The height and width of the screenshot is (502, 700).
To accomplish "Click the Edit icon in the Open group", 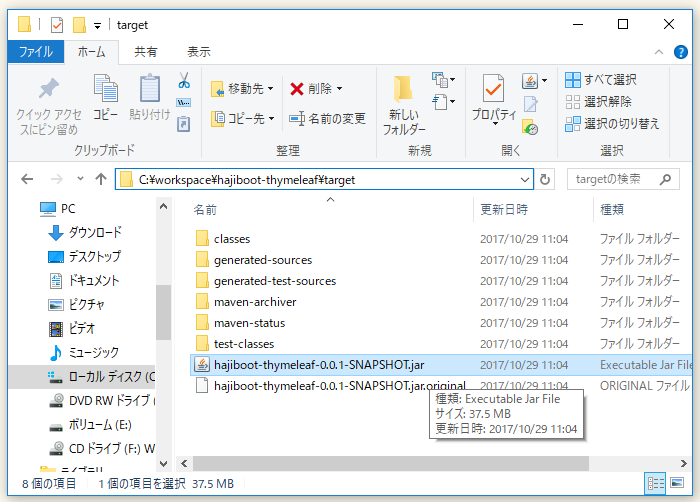I will click(x=530, y=104).
